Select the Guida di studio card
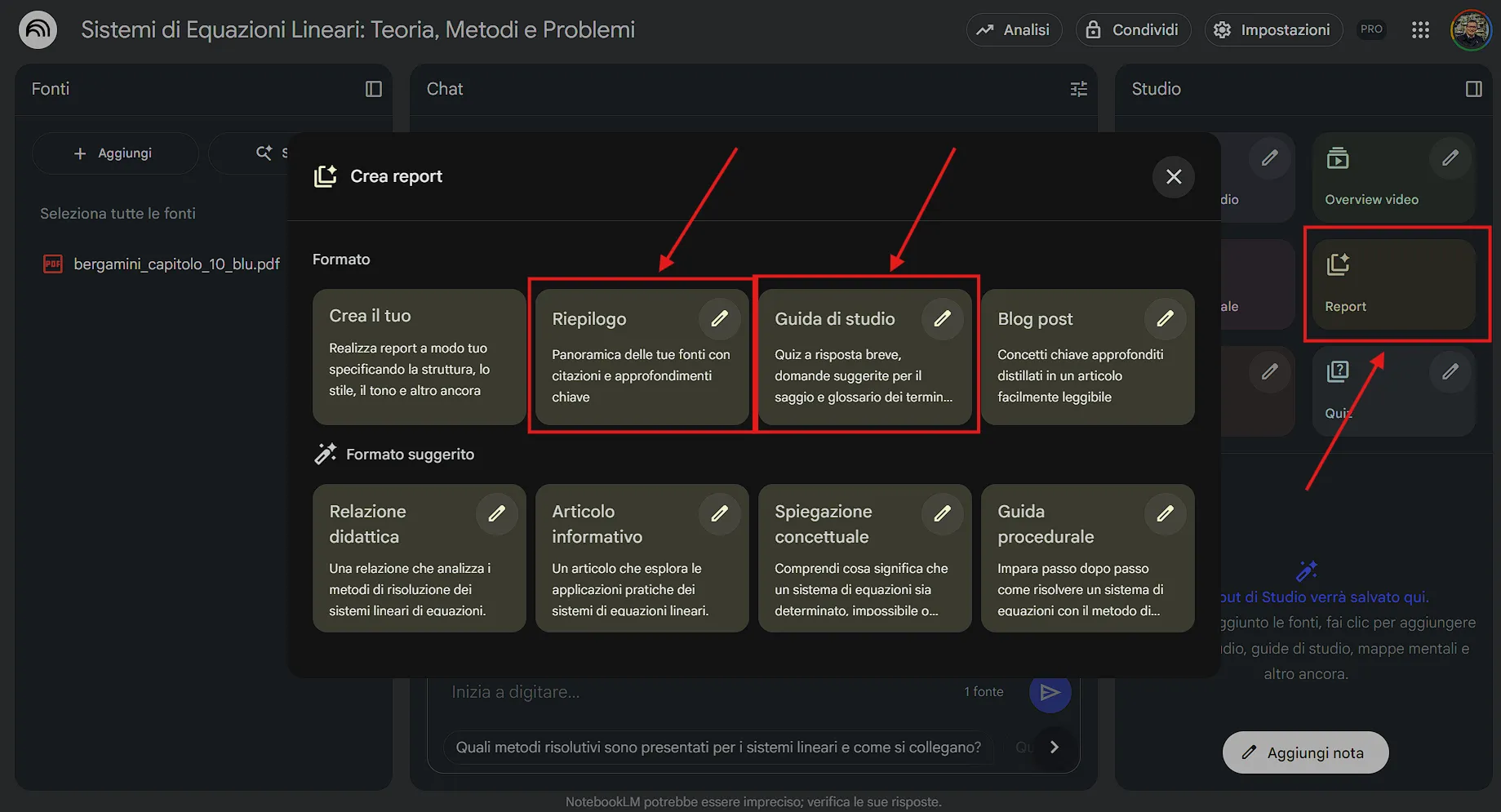This screenshot has height=812, width=1501. click(x=864, y=357)
